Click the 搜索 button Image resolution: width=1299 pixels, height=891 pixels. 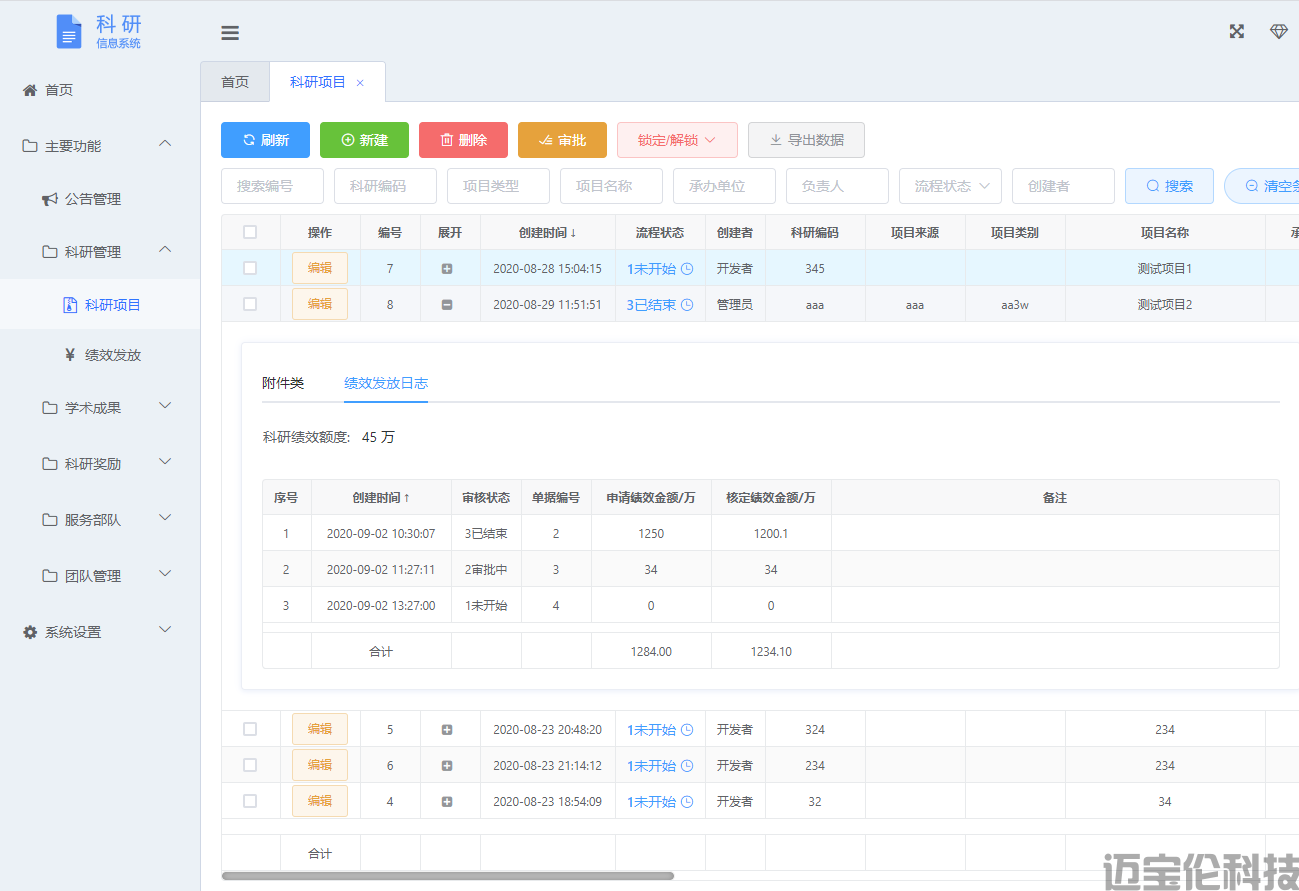point(1169,186)
